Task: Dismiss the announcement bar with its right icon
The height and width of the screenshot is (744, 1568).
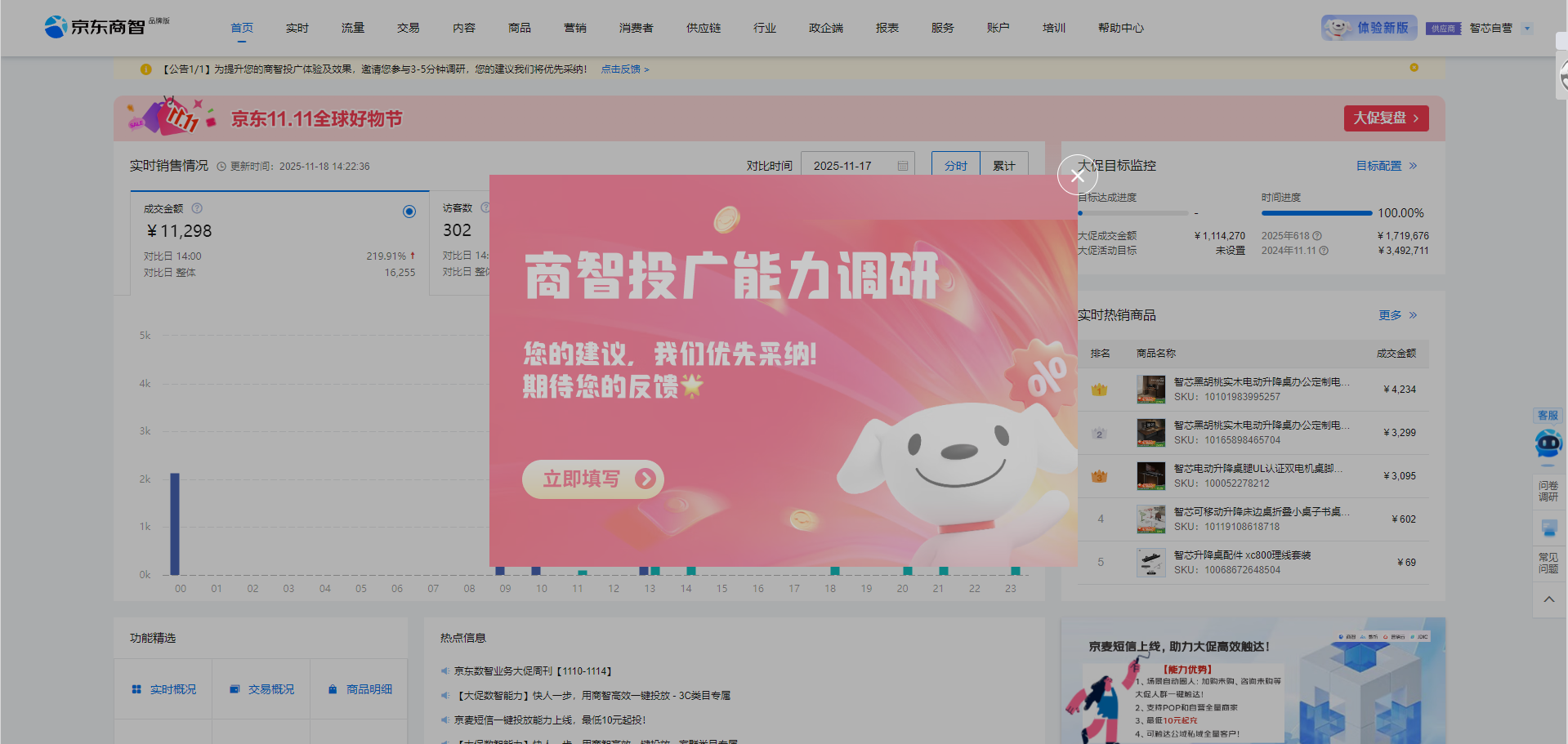Action: (1414, 68)
